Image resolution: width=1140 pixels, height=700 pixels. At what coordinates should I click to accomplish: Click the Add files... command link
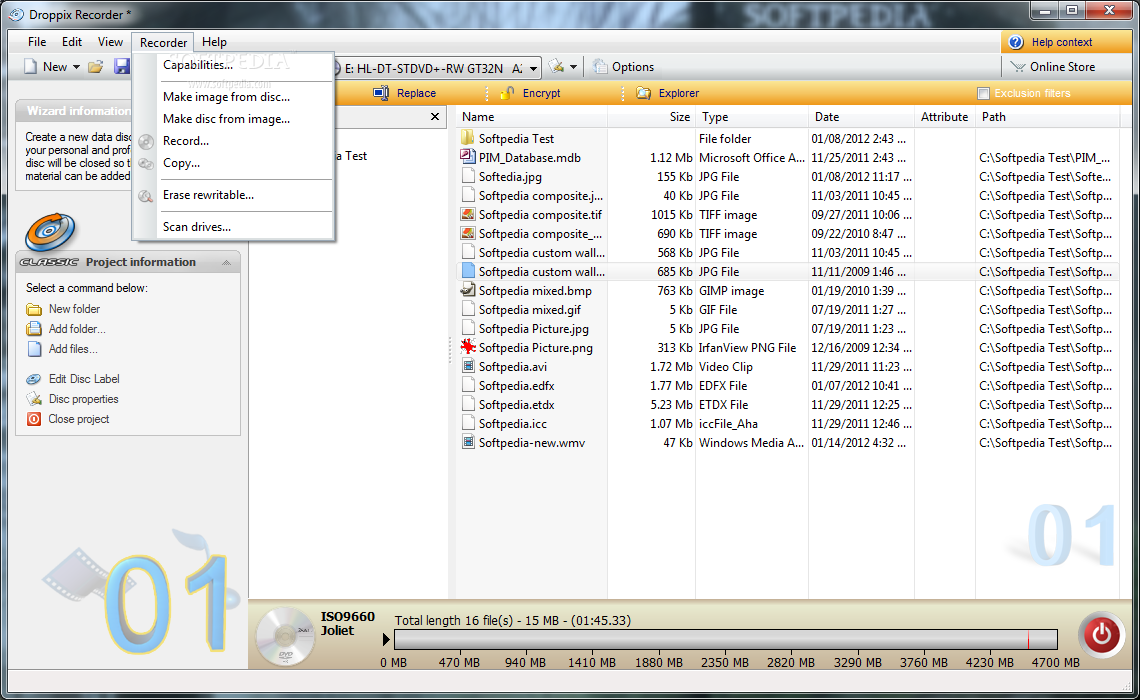click(x=73, y=349)
